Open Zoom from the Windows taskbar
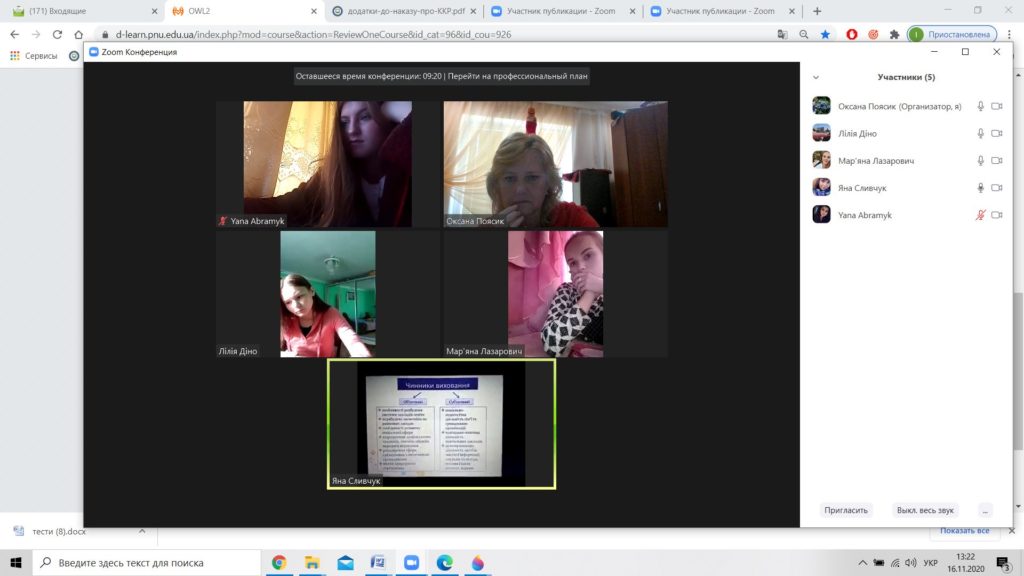 coord(410,563)
